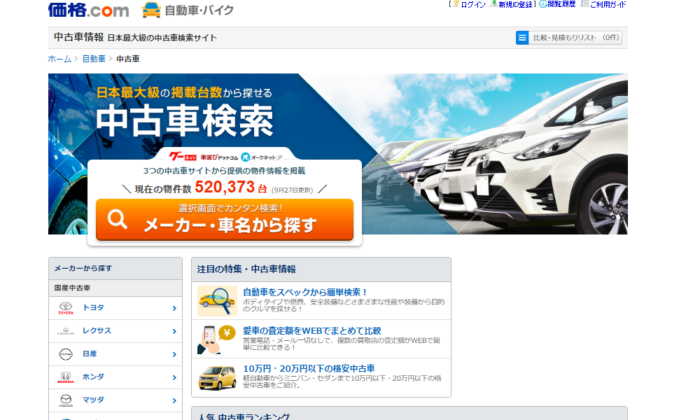Image resolution: width=700 pixels, height=420 pixels.
Task: Click the Lexus logo icon
Action: [x=66, y=331]
